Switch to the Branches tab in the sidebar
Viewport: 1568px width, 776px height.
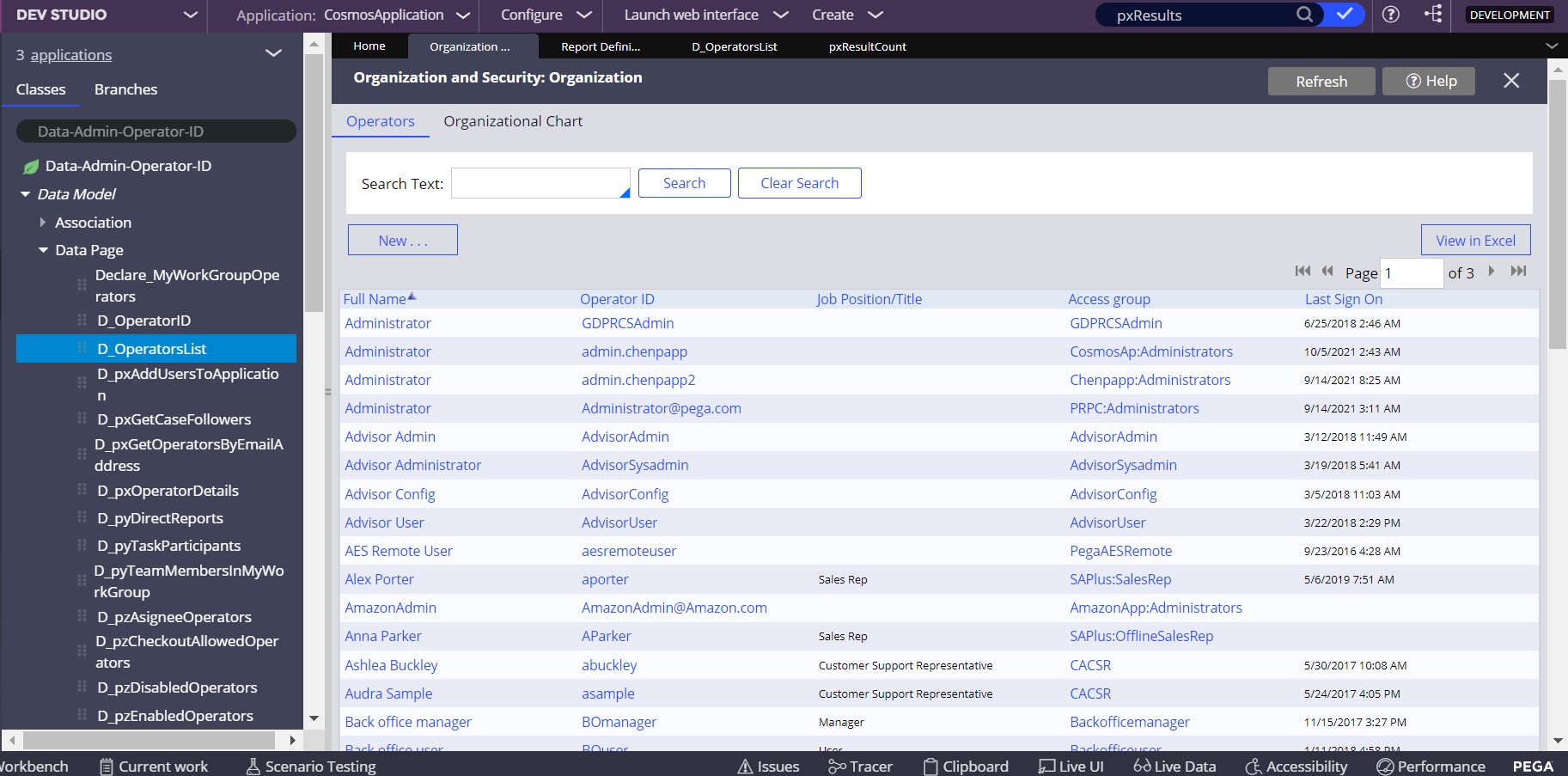[125, 89]
